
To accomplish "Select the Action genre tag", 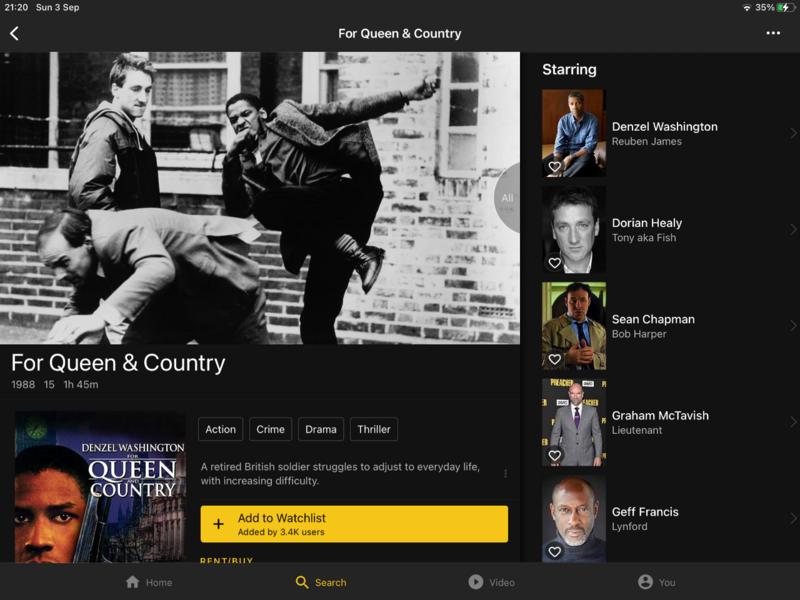I will (x=220, y=429).
